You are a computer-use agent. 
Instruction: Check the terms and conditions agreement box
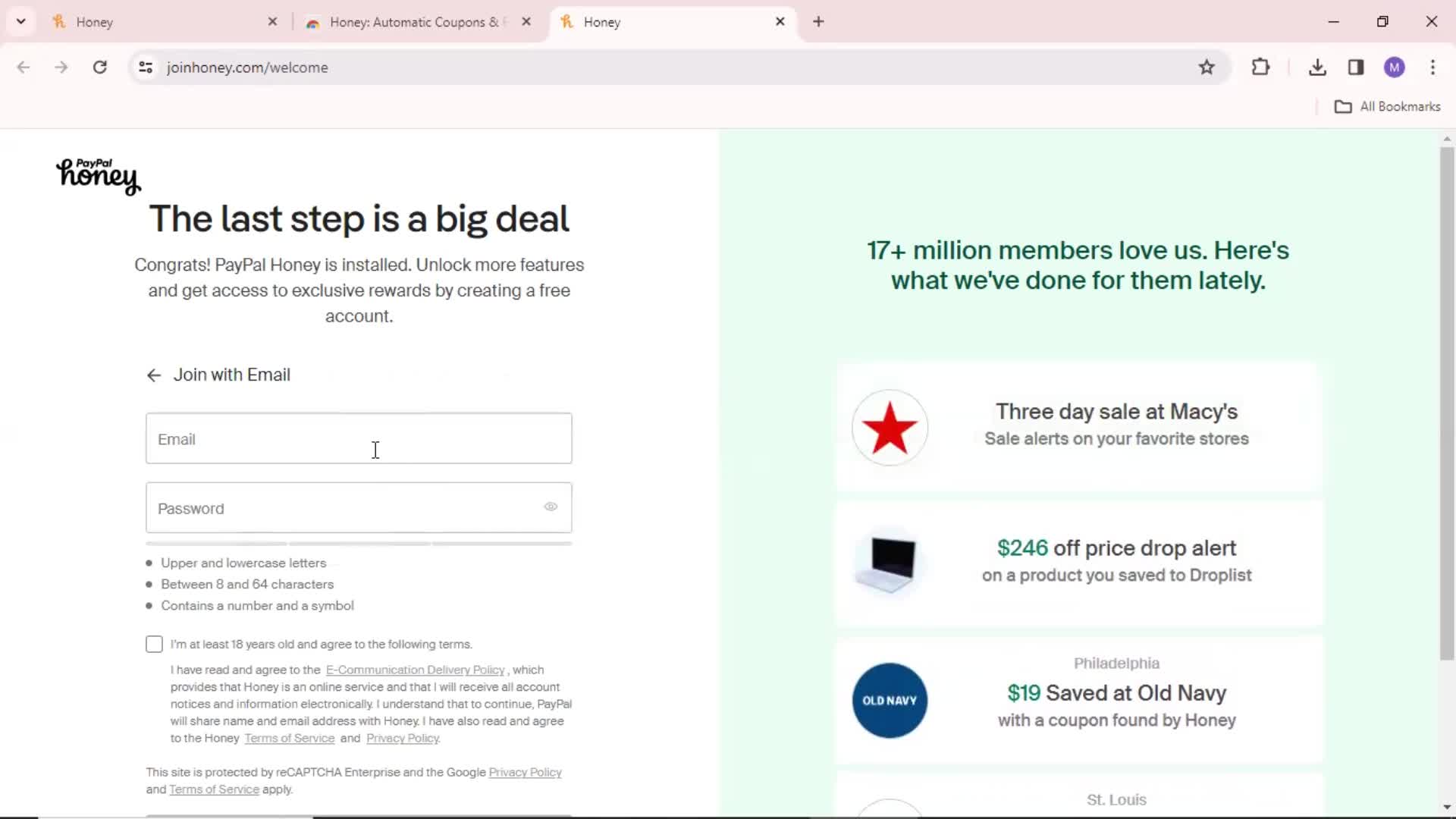(x=154, y=644)
